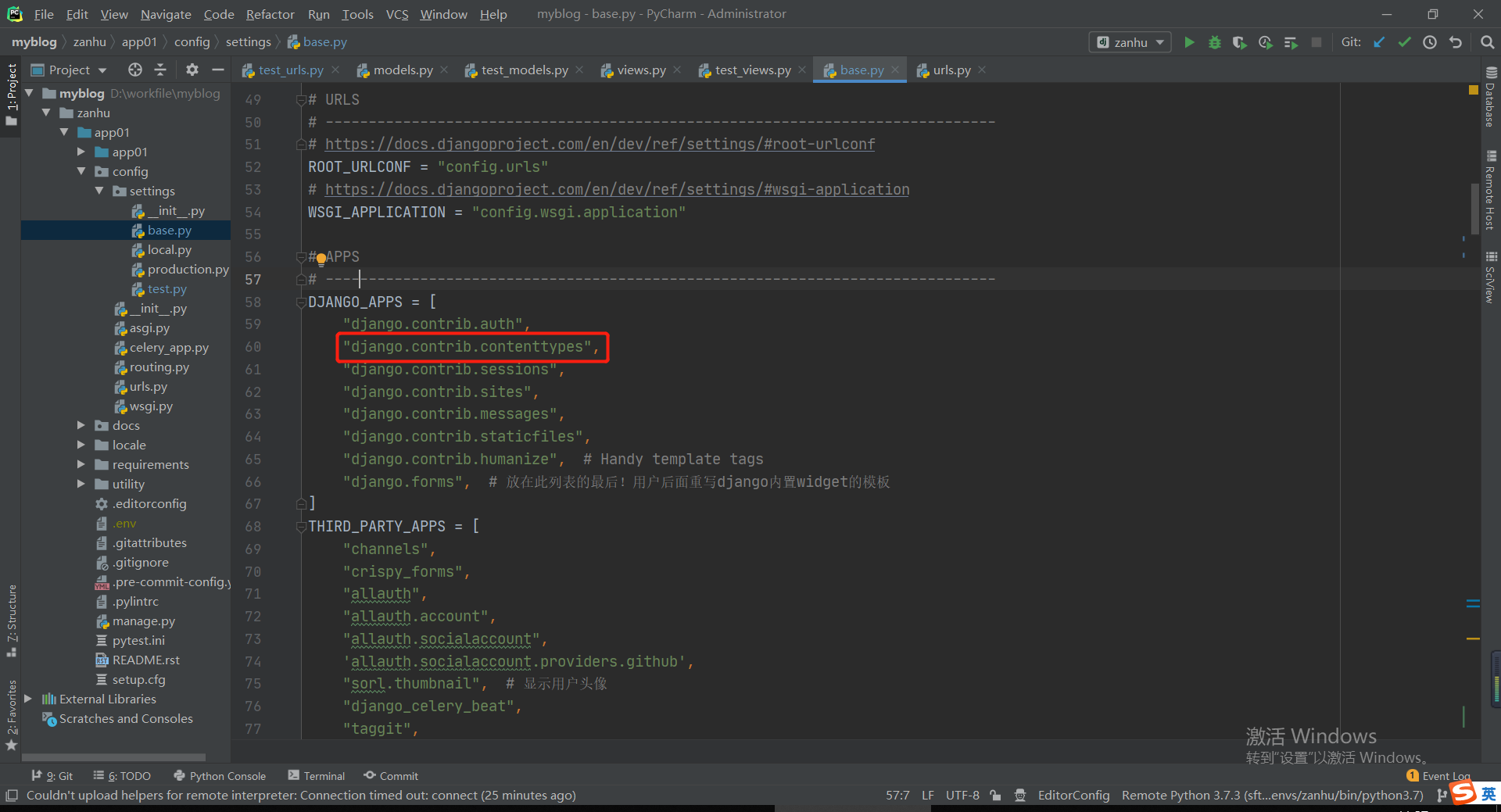This screenshot has height=812, width=1501.
Task: Fold the DJANGO_APPS list on line 58
Action: click(x=301, y=302)
